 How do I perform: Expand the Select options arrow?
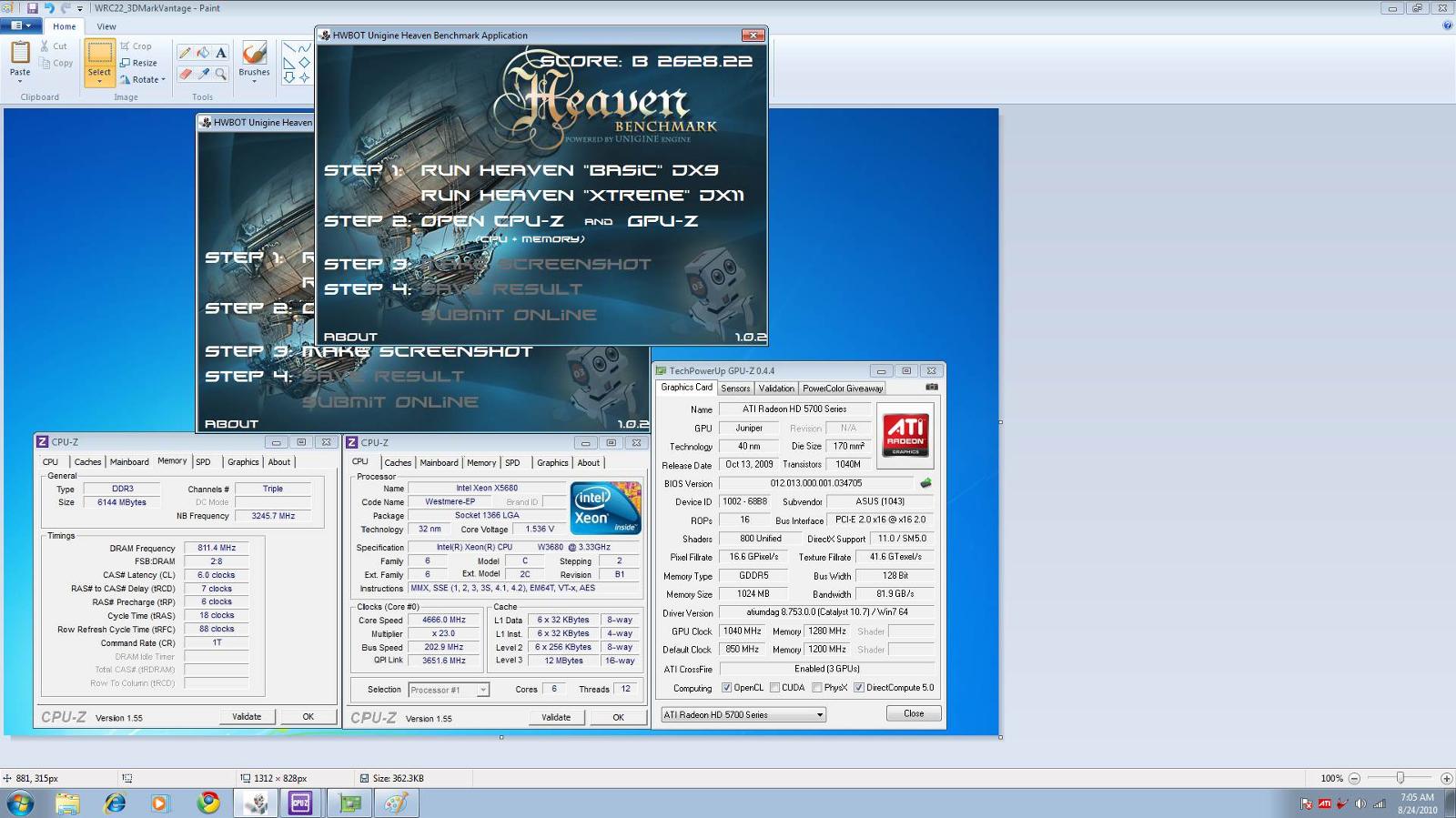[x=99, y=82]
